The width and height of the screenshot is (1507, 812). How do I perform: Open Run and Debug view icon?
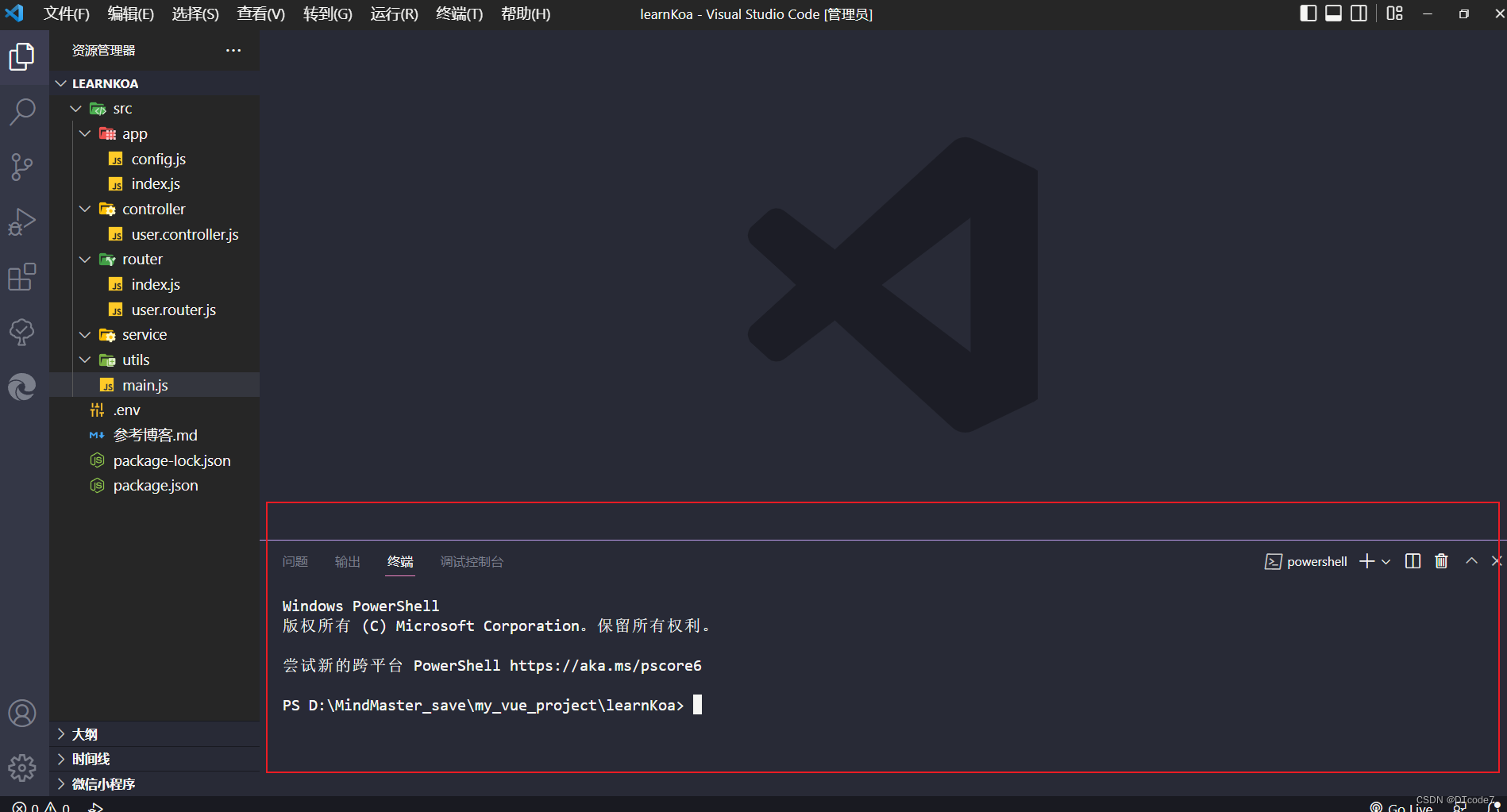click(22, 221)
